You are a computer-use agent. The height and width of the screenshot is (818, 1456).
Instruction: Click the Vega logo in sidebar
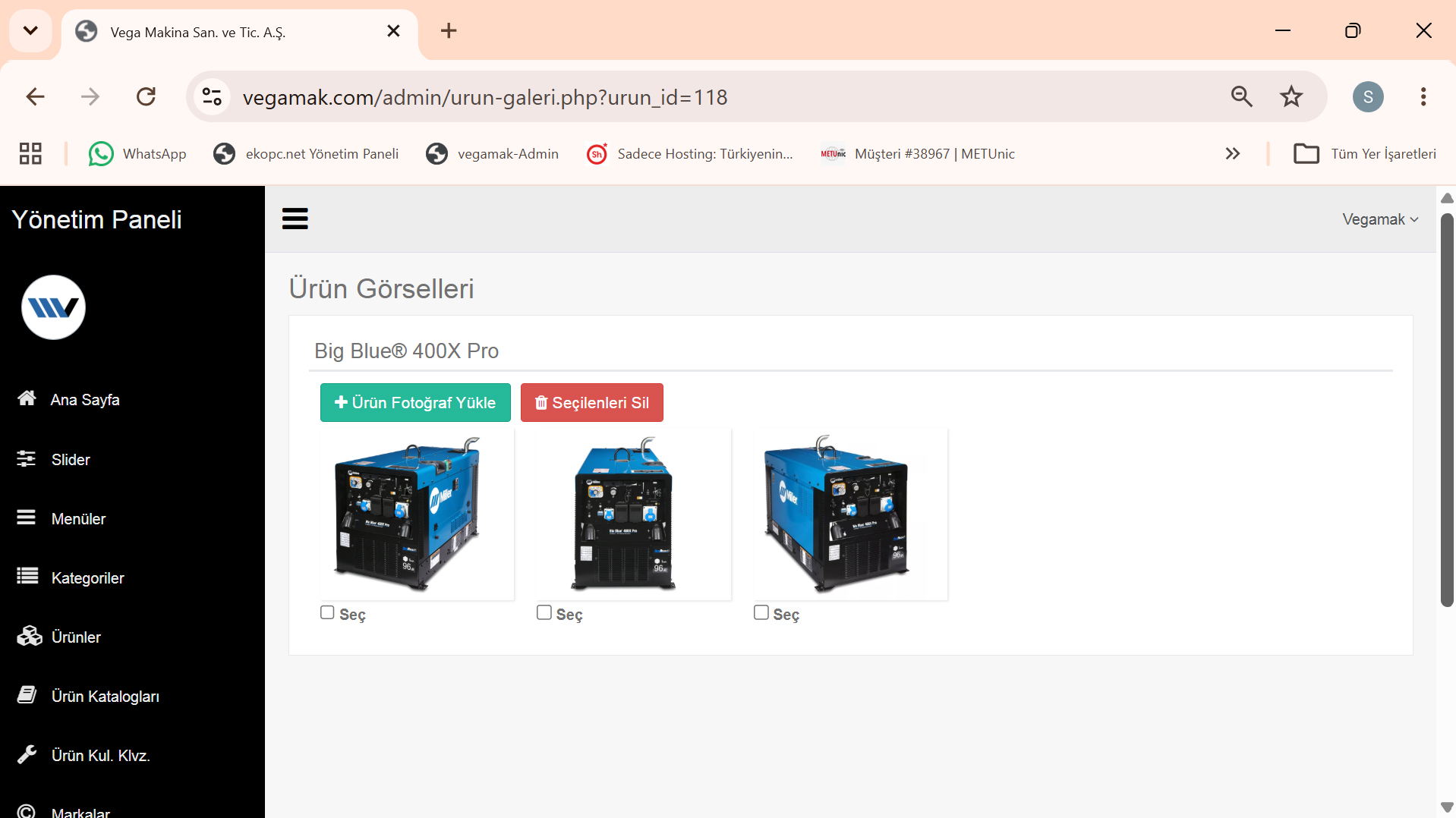53,307
